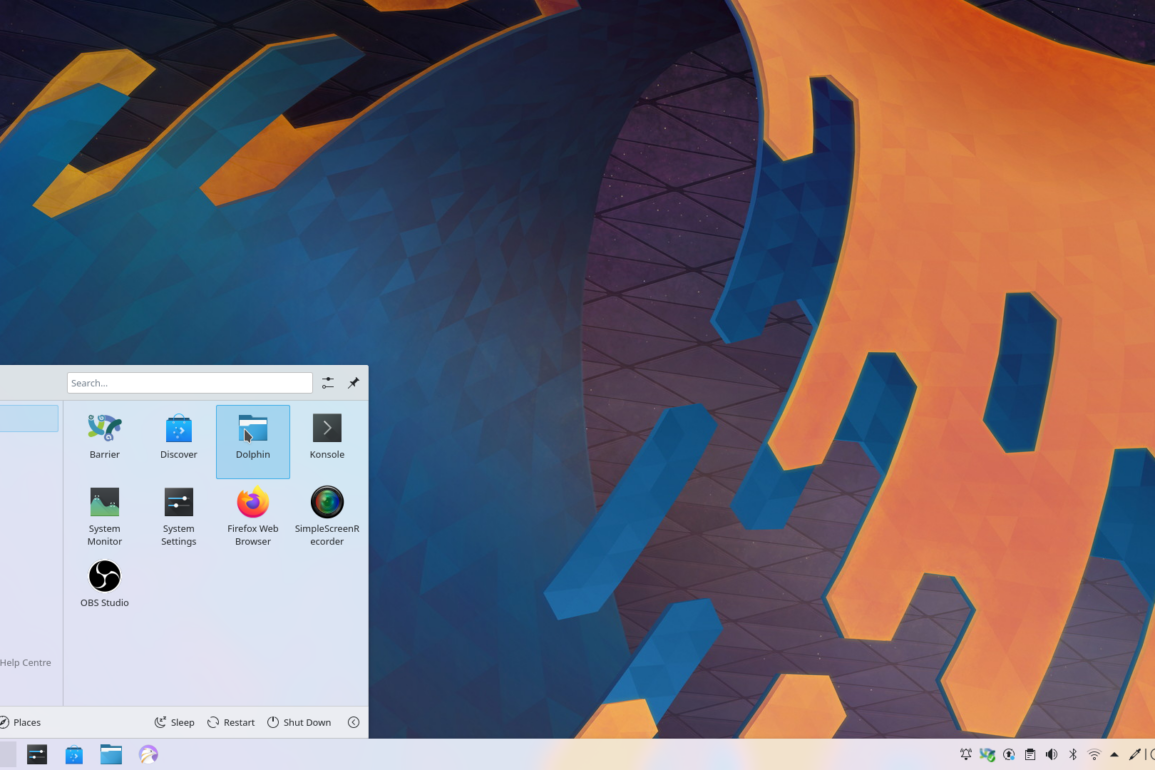Launch Firefox Web Browser
The width and height of the screenshot is (1155, 770).
252,515
